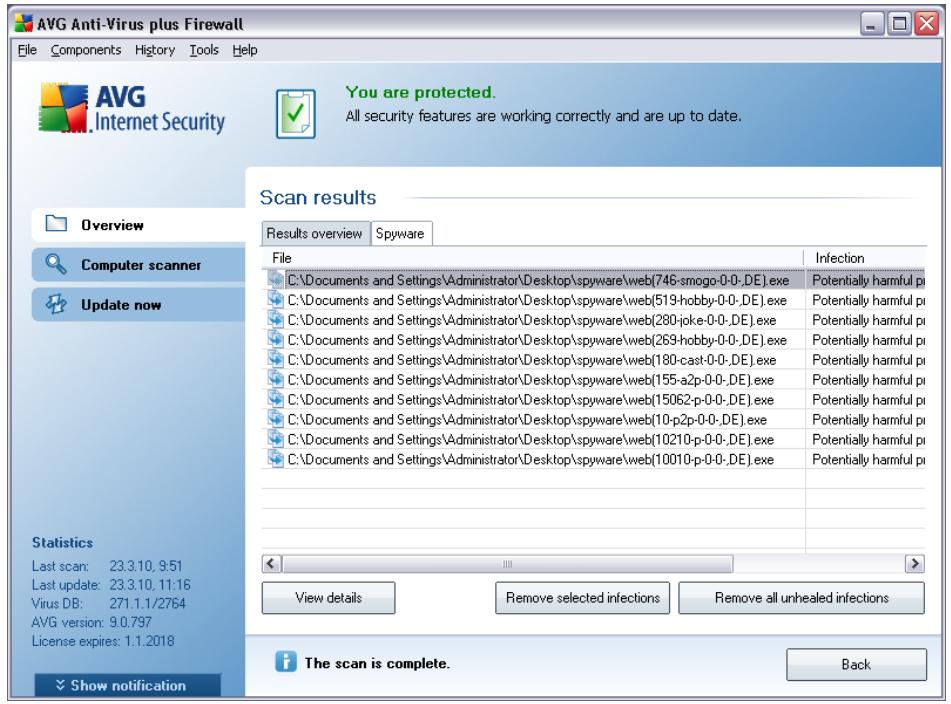Click Remove selected infections
951x704 pixels.
tap(582, 598)
